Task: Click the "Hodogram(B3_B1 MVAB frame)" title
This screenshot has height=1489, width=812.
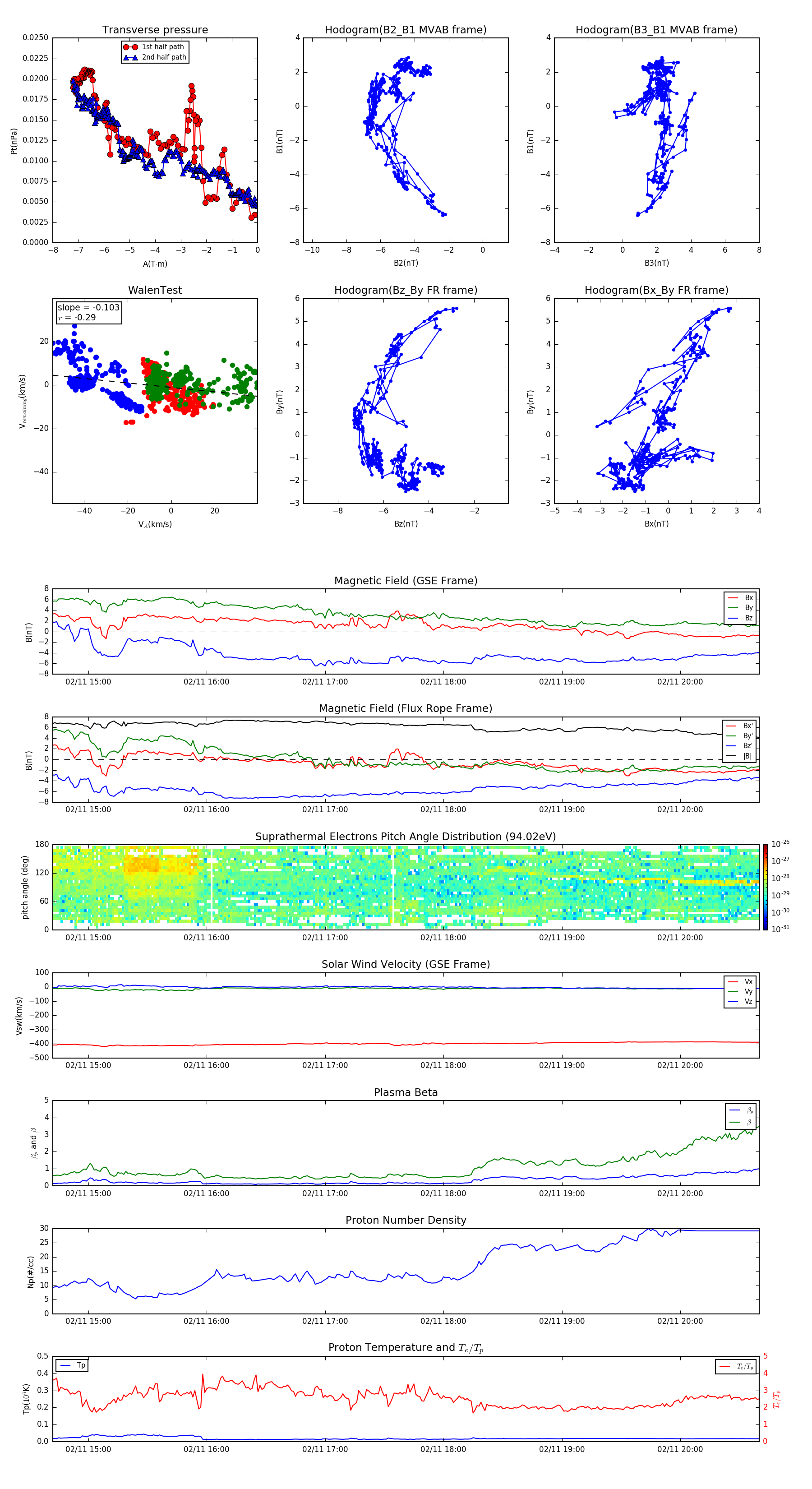Action: pyautogui.click(x=656, y=29)
